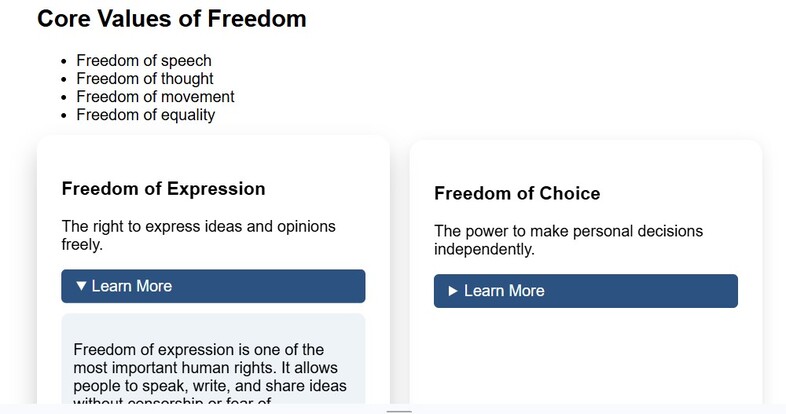Click the Core Values of Freedom heading

172,19
